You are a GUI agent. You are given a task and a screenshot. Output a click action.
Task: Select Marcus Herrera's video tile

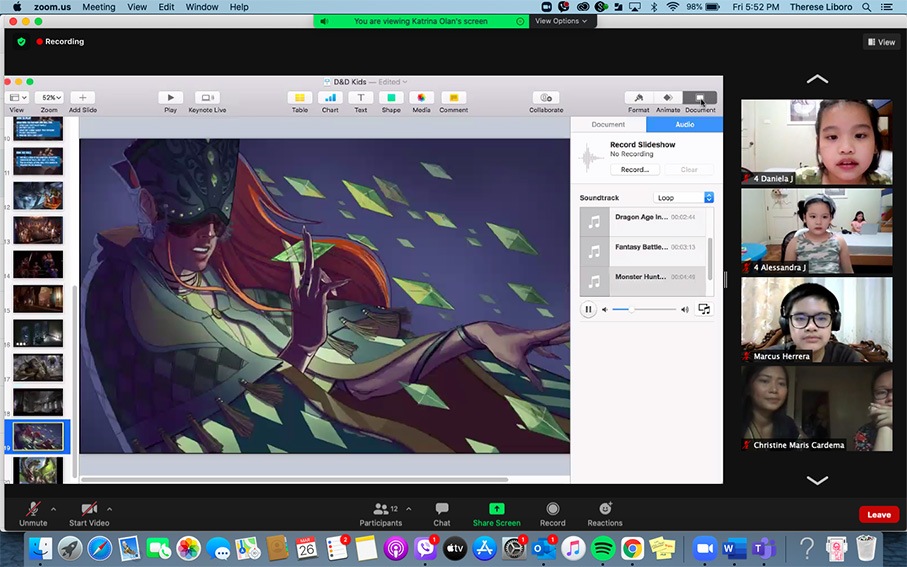click(x=817, y=320)
